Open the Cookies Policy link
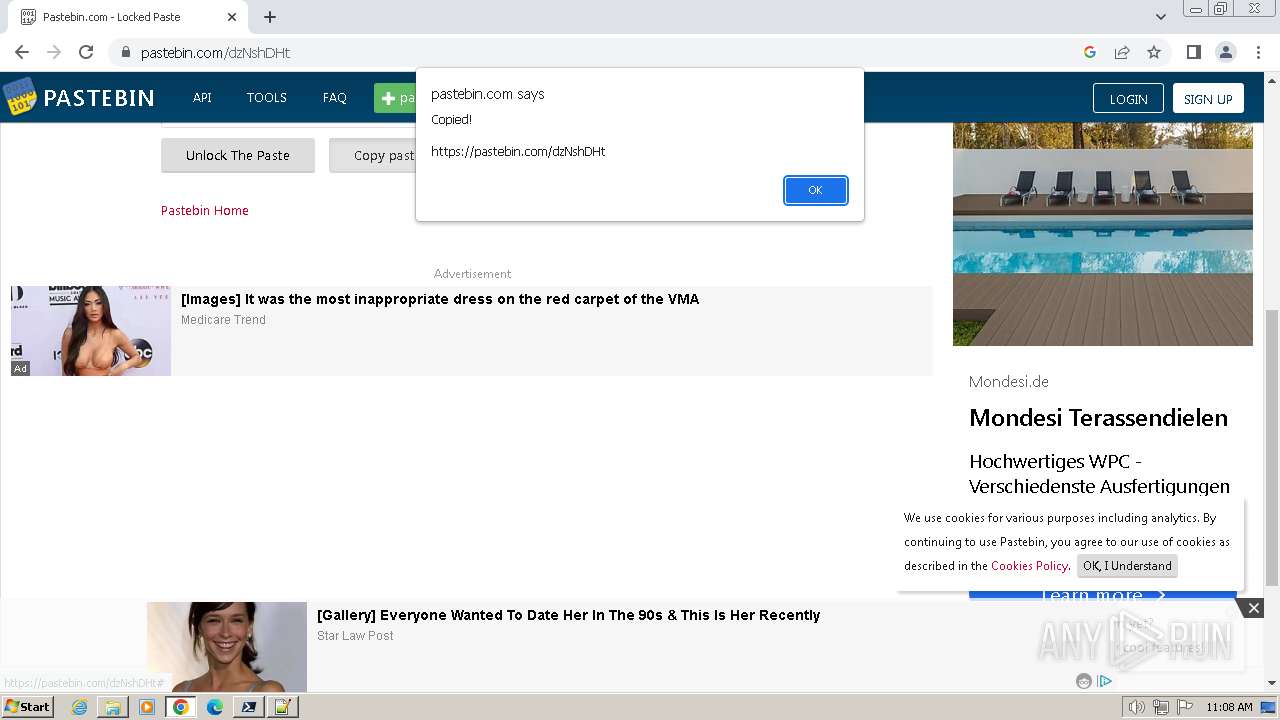The image size is (1280, 720). [x=1029, y=566]
